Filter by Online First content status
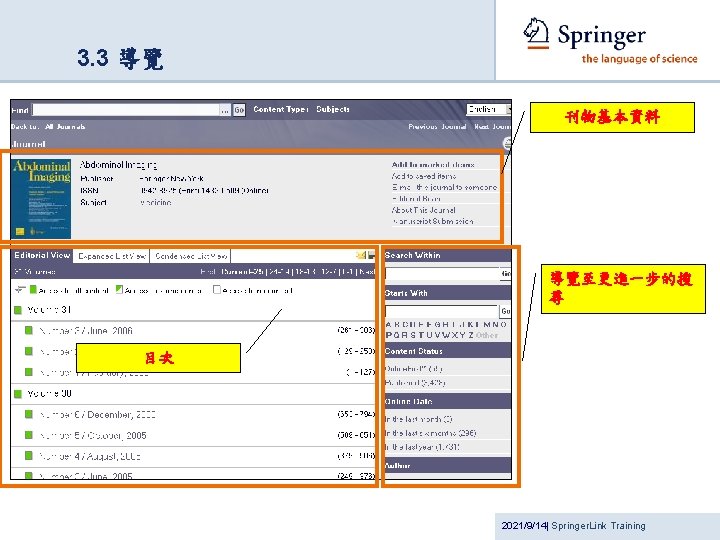720x540 pixels. [x=414, y=369]
